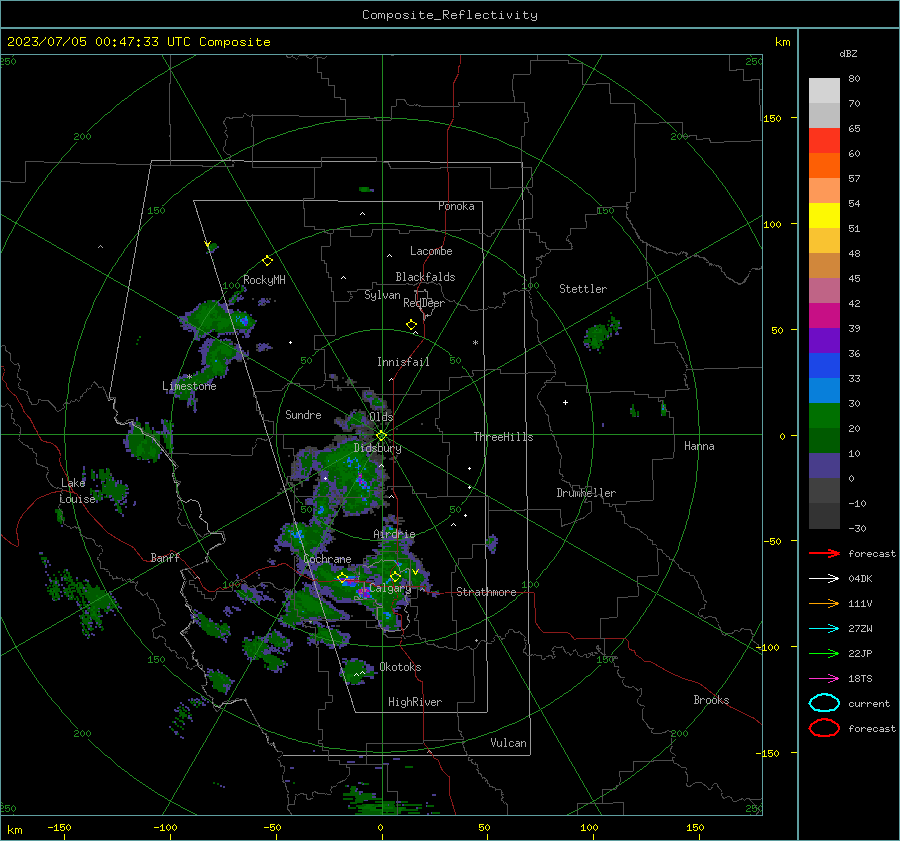
Task: Click the HighRiver city label
Action: coord(415,702)
